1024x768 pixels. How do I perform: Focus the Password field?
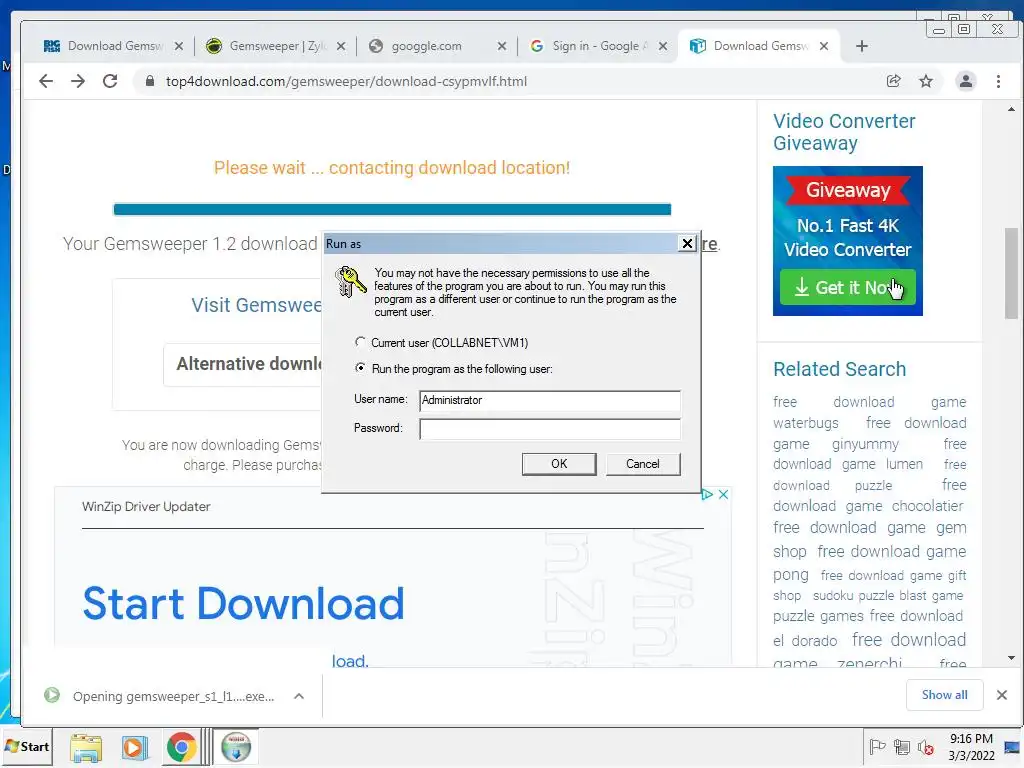pos(549,429)
